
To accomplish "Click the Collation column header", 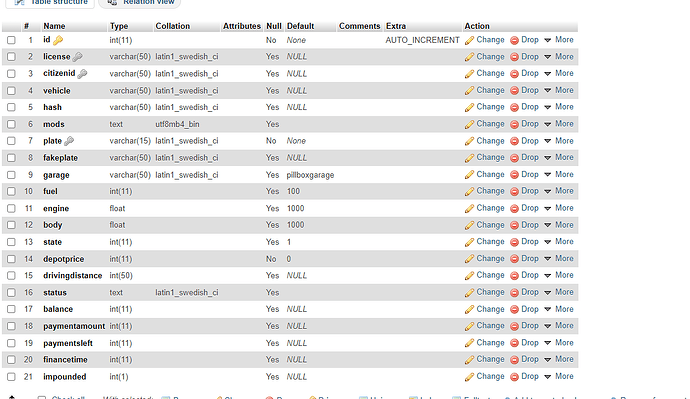I will pyautogui.click(x=172, y=26).
